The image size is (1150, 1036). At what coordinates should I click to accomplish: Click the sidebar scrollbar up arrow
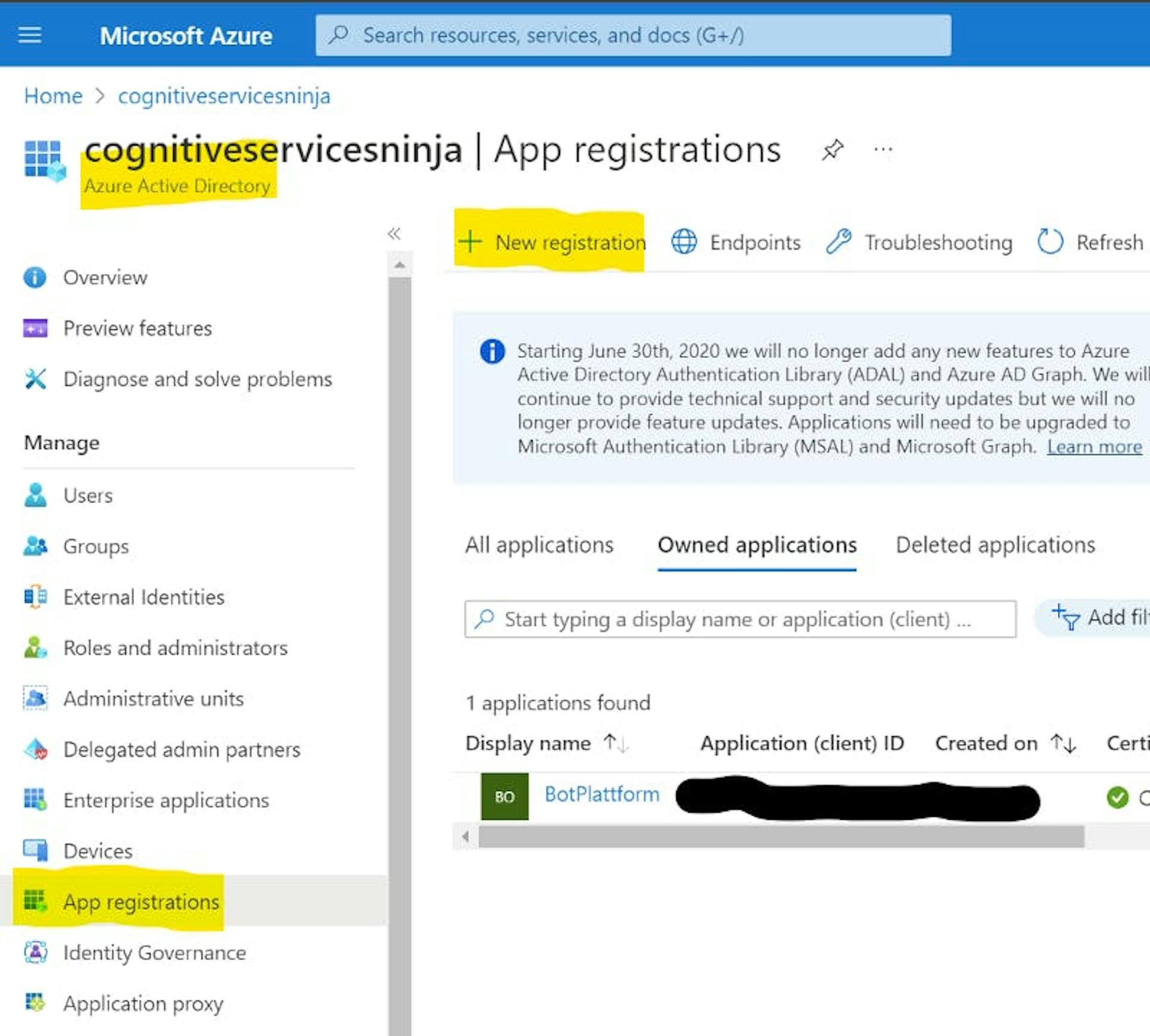pos(400,265)
